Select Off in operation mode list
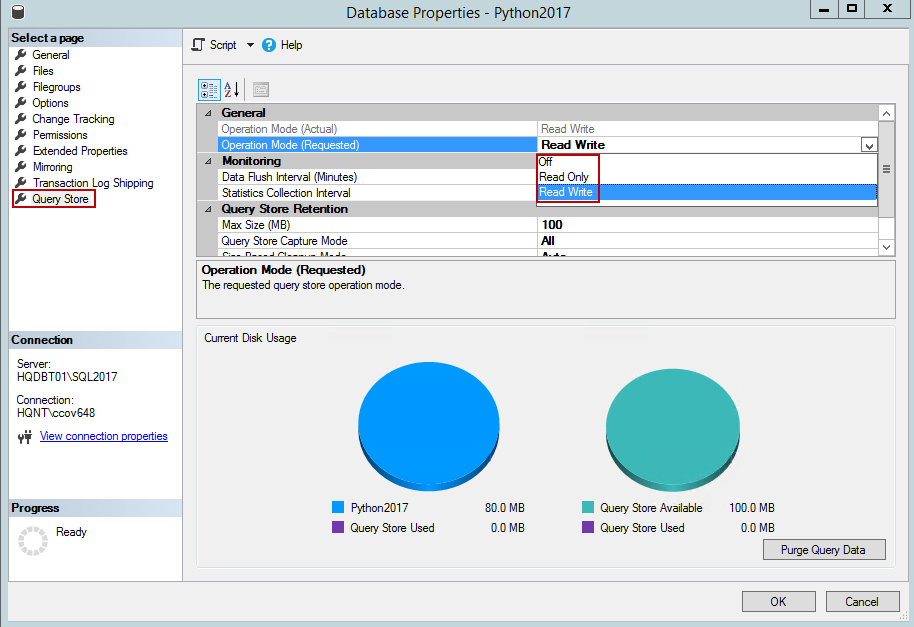Screen dimensions: 914x627 (x=546, y=162)
